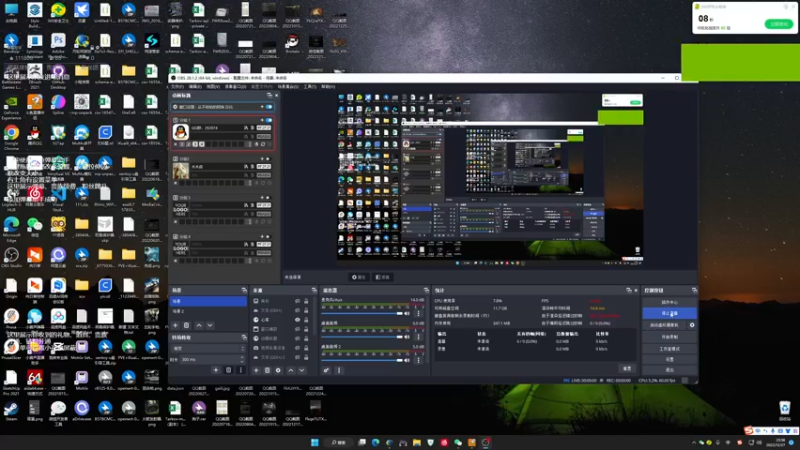Click the start recording button

(x=669, y=337)
